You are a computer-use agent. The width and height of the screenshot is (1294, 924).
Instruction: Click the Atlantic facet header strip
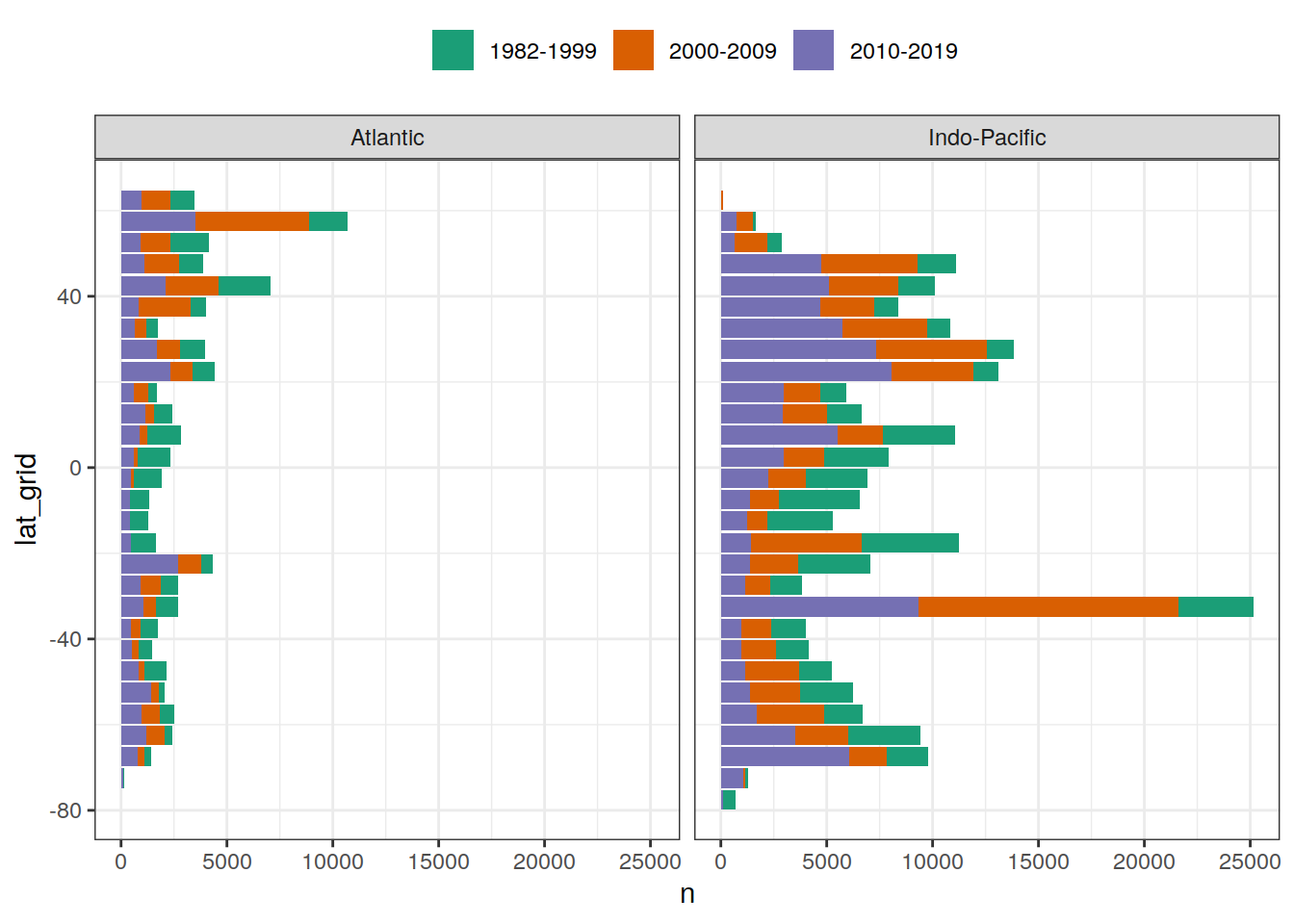tap(387, 138)
